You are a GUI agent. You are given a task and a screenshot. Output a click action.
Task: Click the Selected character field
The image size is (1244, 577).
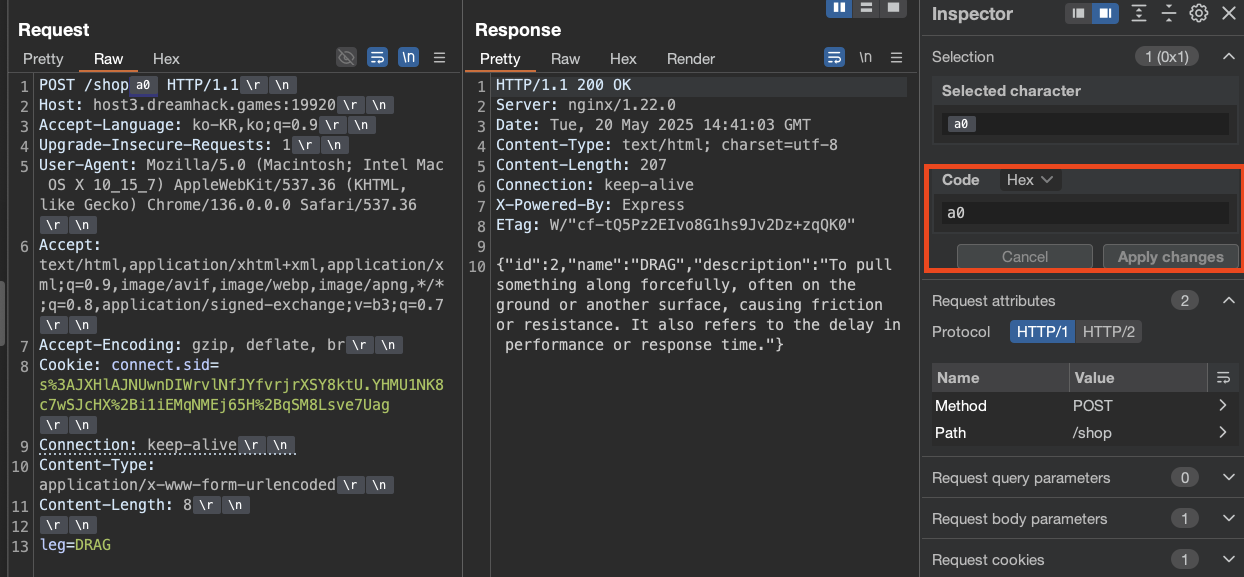point(1087,124)
